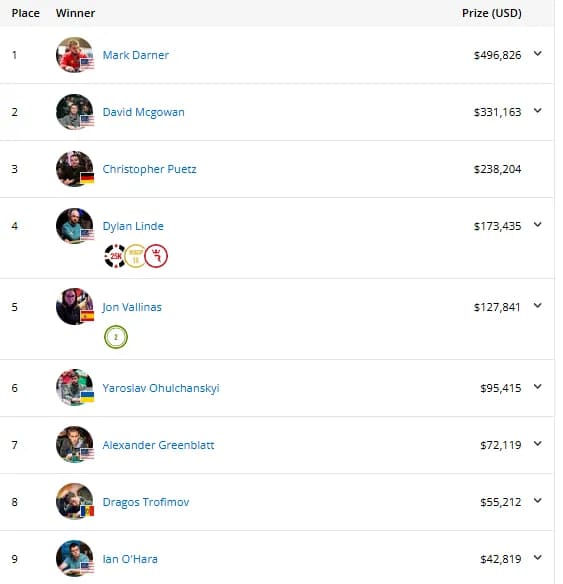Open Christopher Puetz's avatar with German flag

click(74, 169)
